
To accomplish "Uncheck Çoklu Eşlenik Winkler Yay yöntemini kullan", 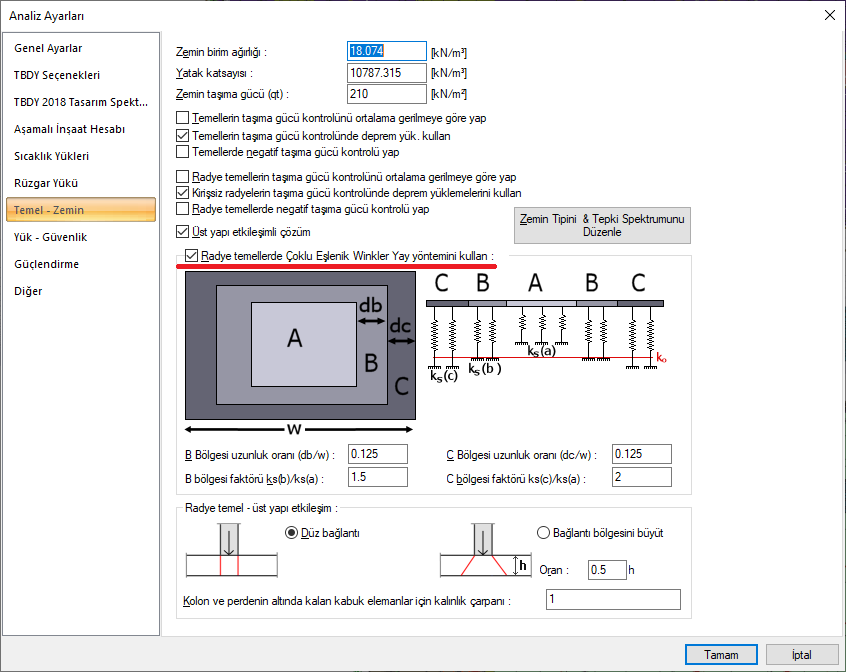I will pos(192,256).
